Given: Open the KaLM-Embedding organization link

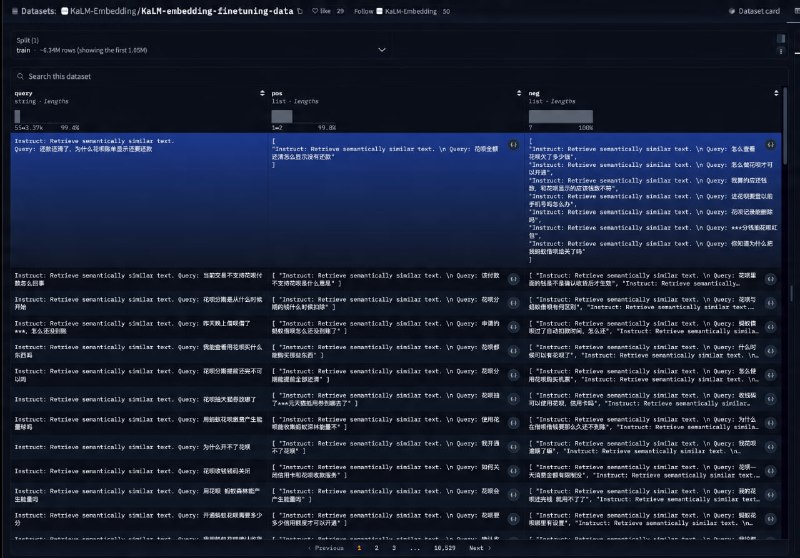Looking at the screenshot, I should (103, 11).
